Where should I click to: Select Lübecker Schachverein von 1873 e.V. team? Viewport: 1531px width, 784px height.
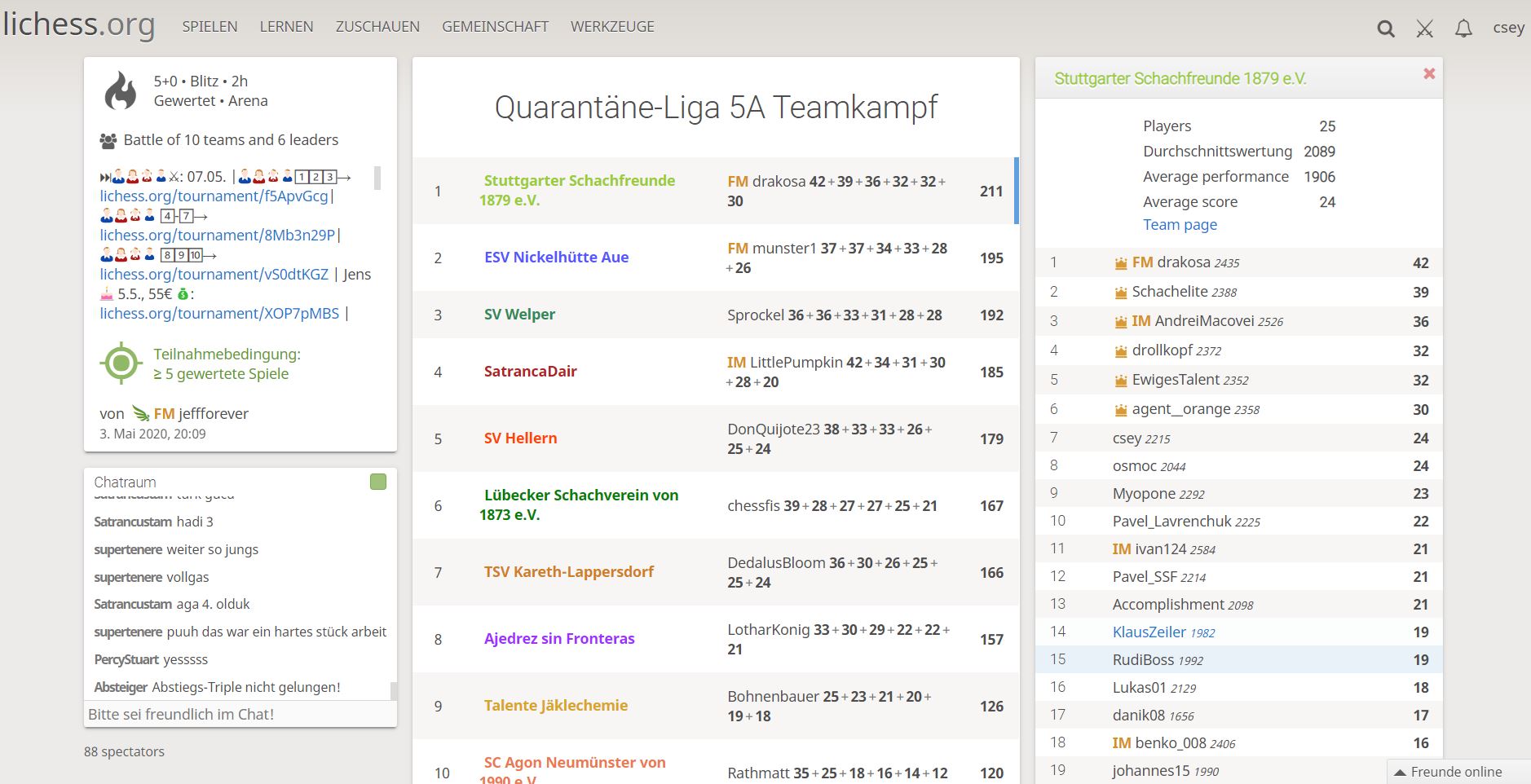click(579, 504)
